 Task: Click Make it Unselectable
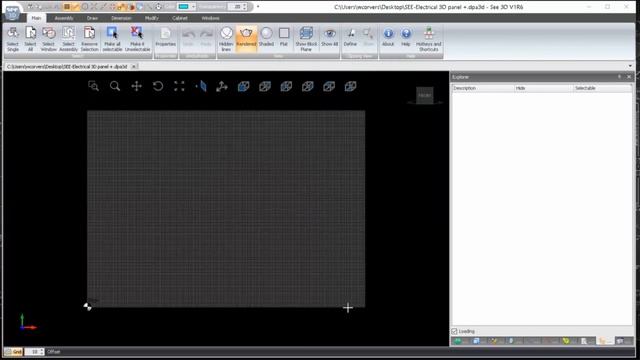[138, 39]
